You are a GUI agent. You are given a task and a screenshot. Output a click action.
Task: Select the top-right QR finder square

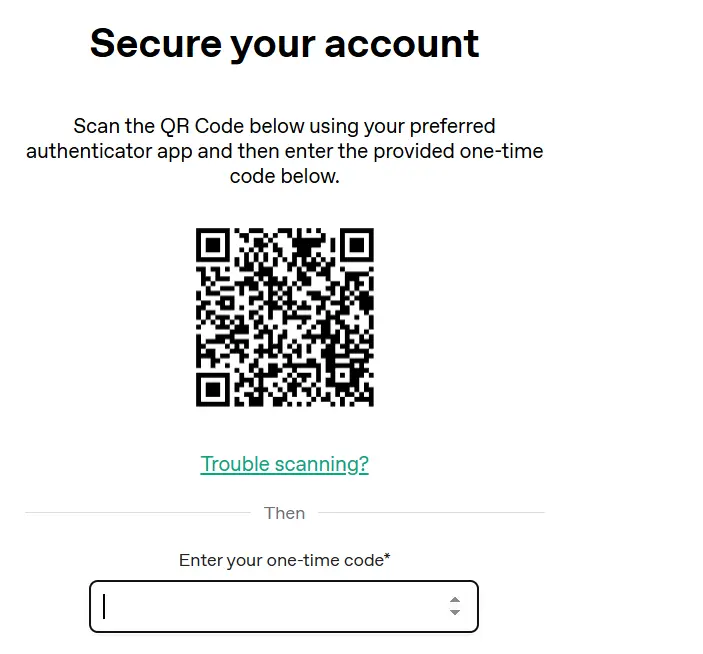coord(357,245)
